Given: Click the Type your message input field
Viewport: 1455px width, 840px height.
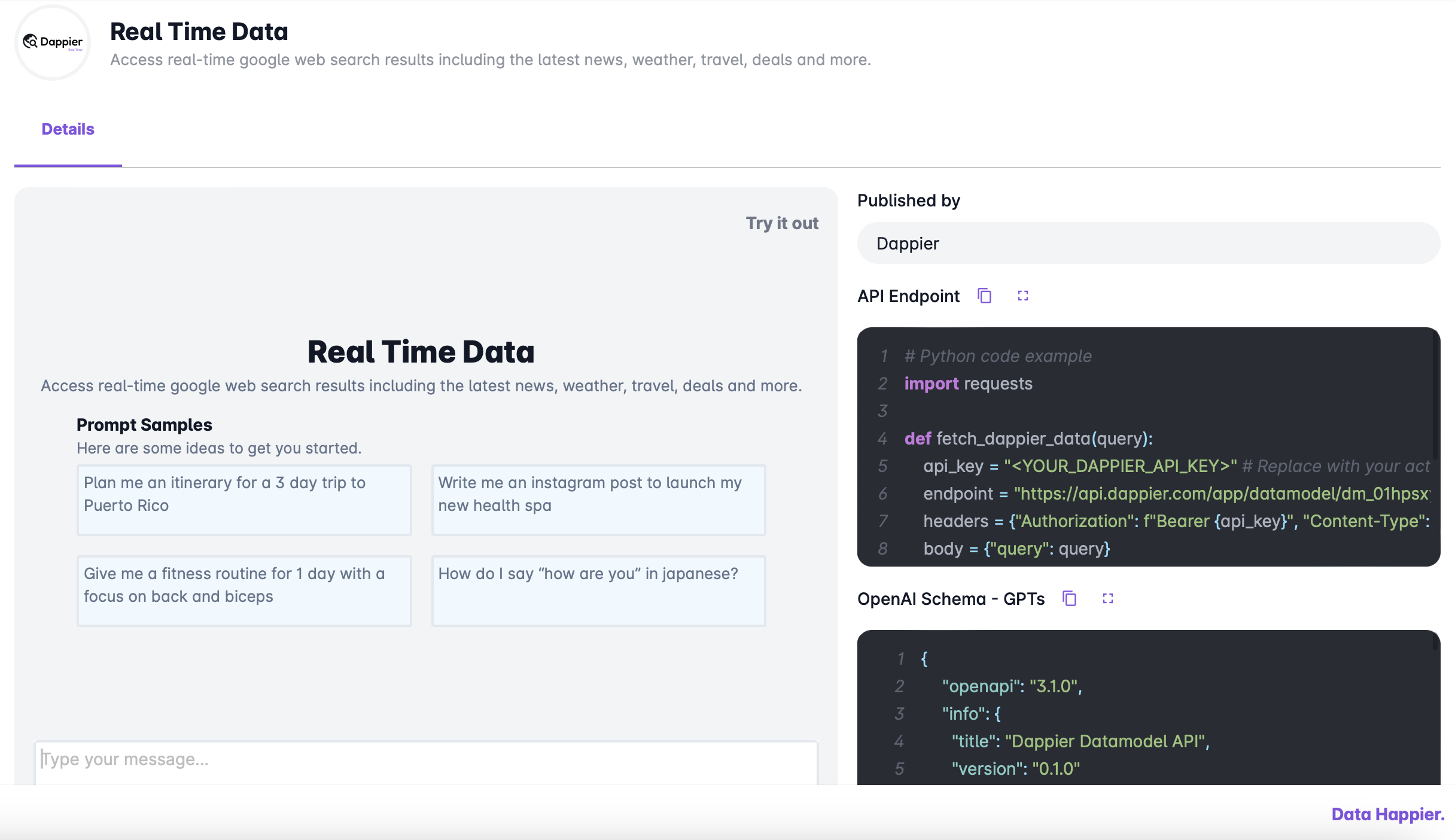Looking at the screenshot, I should tap(425, 760).
